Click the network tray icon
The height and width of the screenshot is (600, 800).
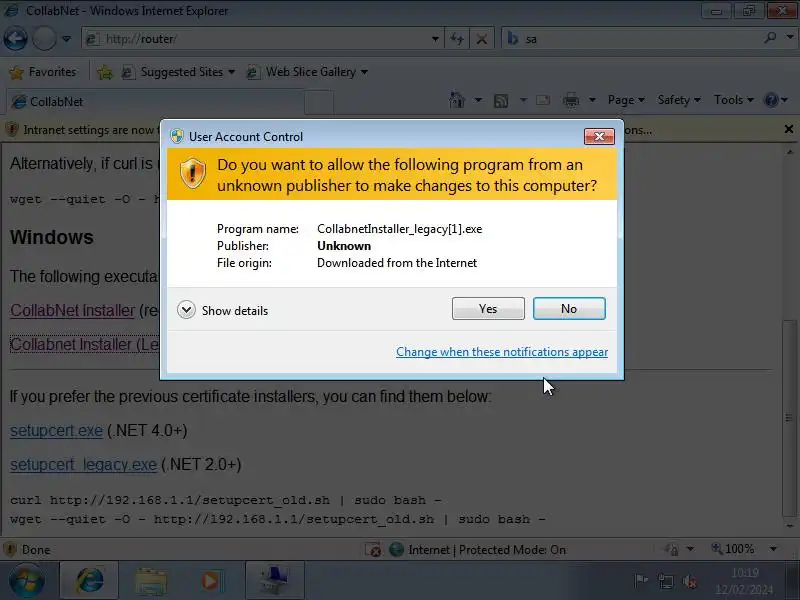click(x=665, y=581)
